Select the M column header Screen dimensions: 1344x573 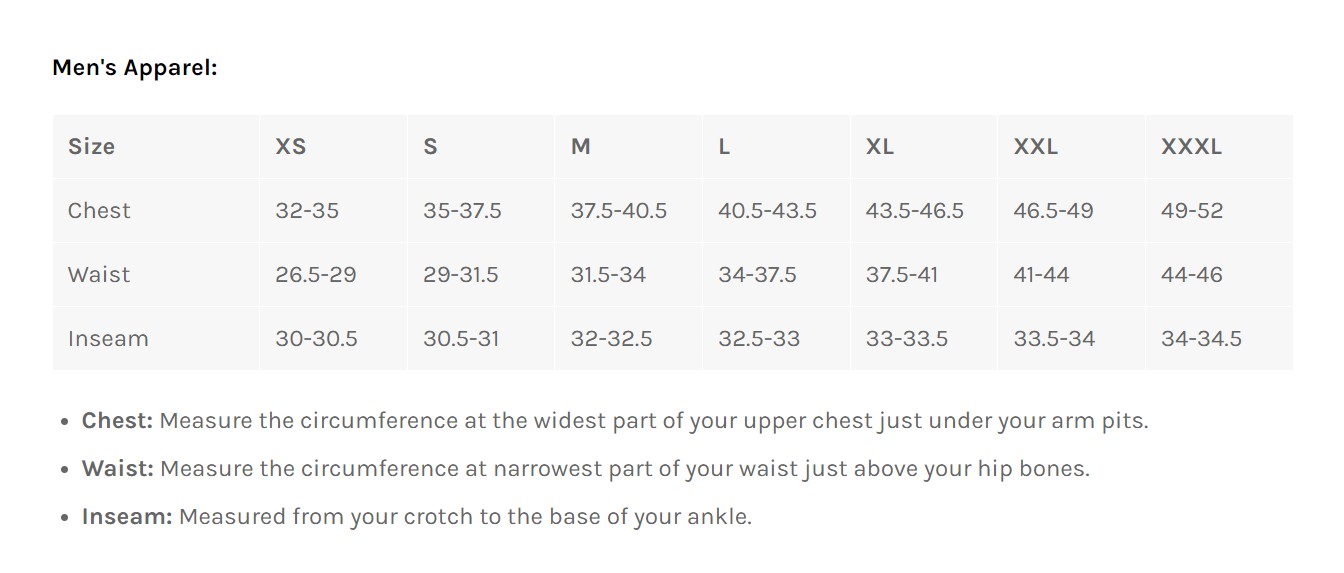[580, 146]
